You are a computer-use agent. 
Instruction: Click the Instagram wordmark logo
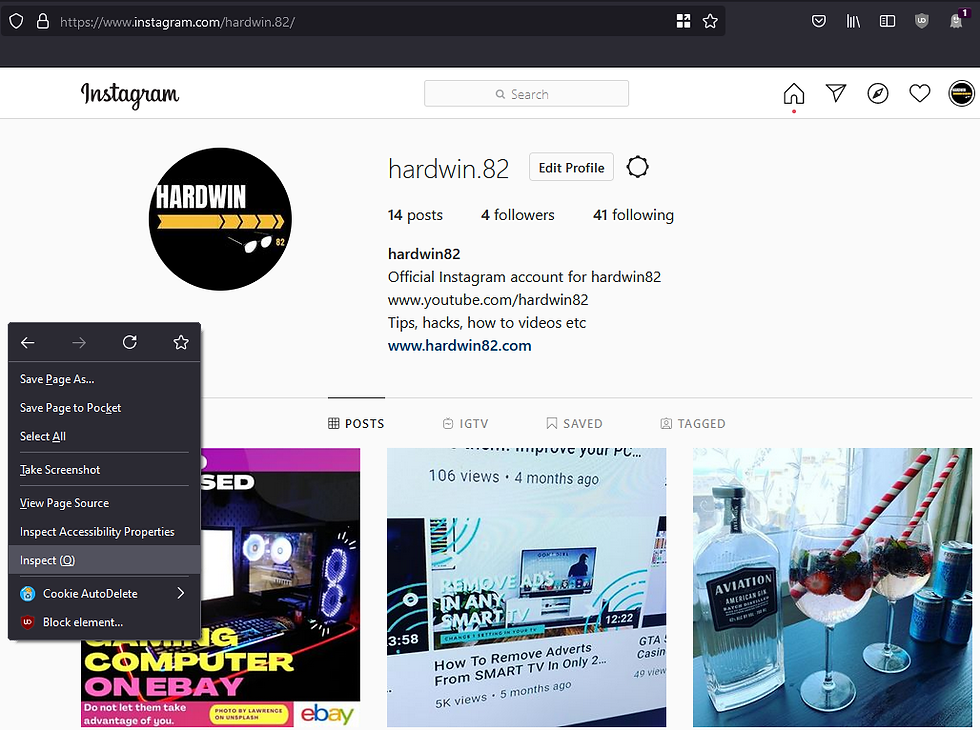[x=130, y=94]
